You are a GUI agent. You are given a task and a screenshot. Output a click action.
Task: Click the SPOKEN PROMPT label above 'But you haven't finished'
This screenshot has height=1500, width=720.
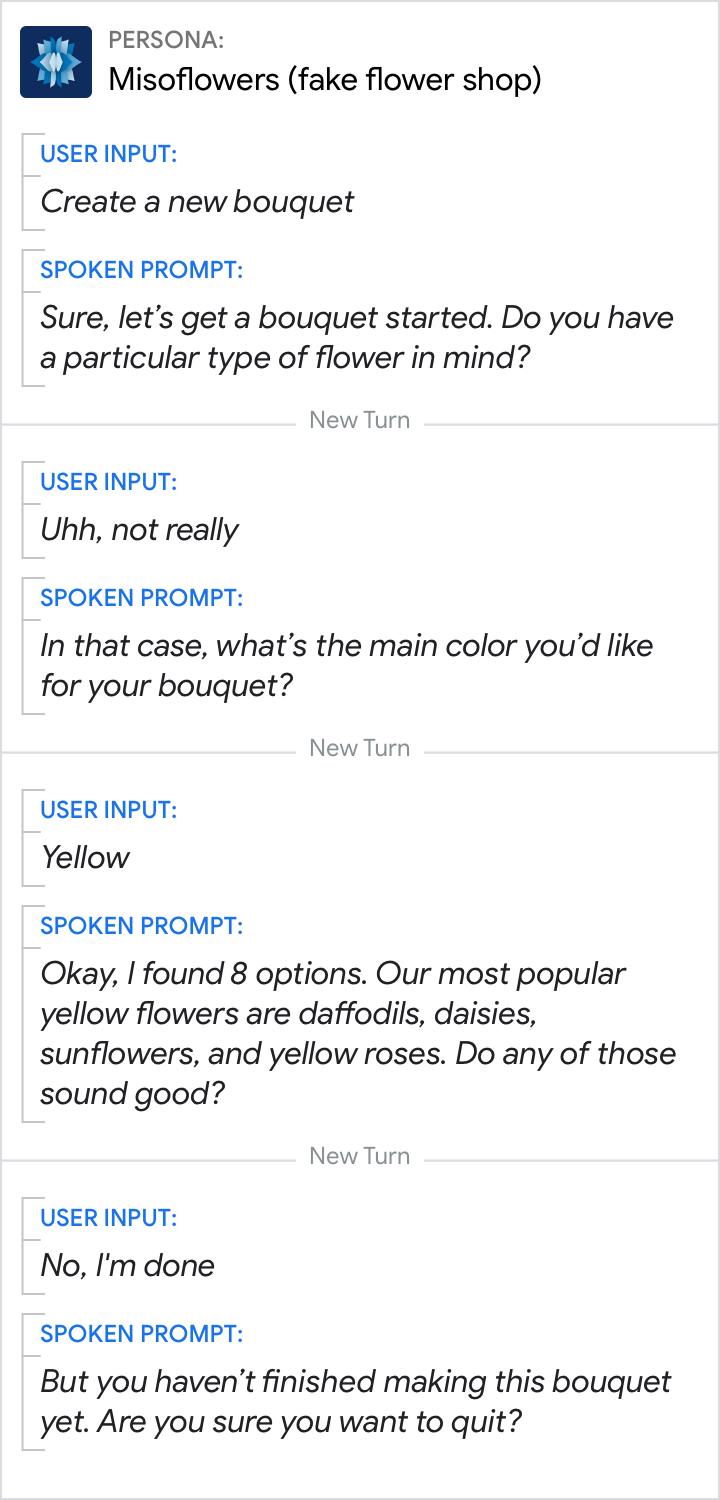tap(141, 1334)
